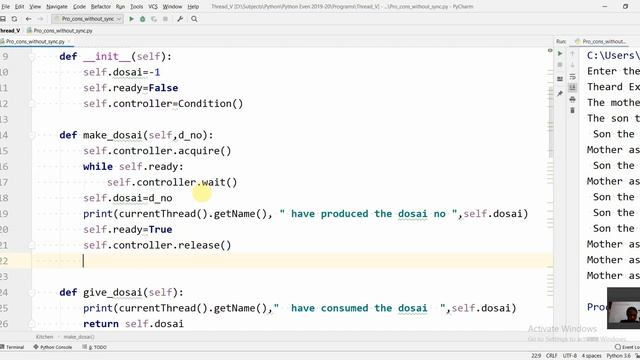Open Settings via the wrench icon
This screenshot has height=360, width=640.
point(180,19)
